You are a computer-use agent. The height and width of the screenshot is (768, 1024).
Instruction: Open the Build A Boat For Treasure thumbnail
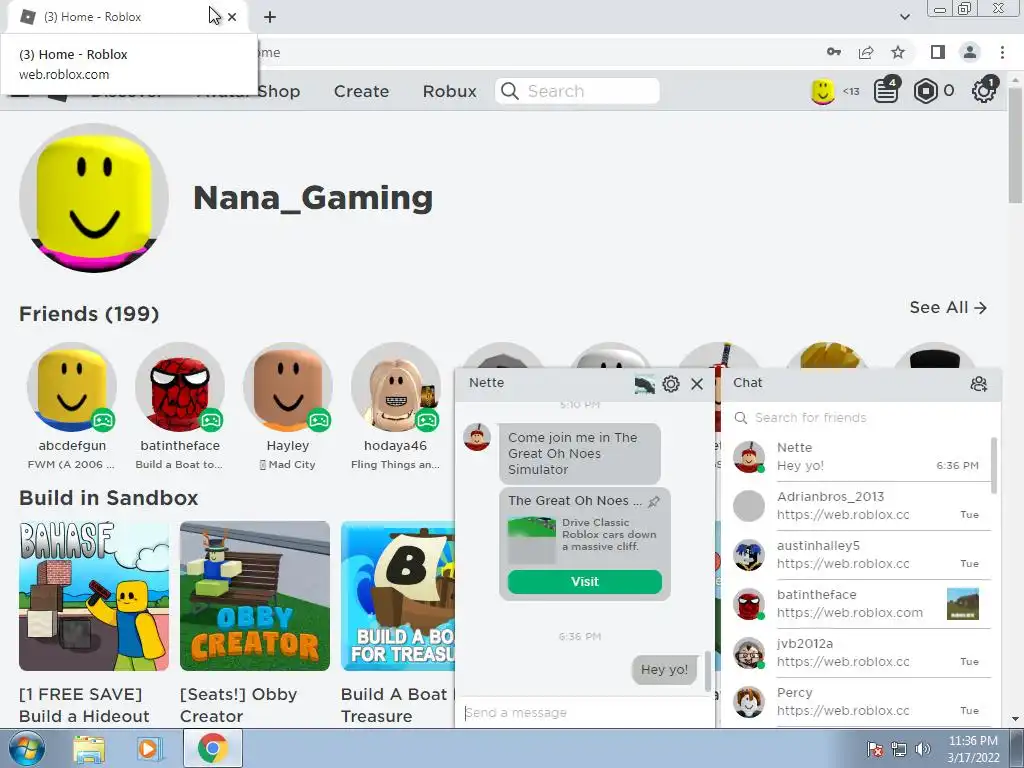(398, 596)
